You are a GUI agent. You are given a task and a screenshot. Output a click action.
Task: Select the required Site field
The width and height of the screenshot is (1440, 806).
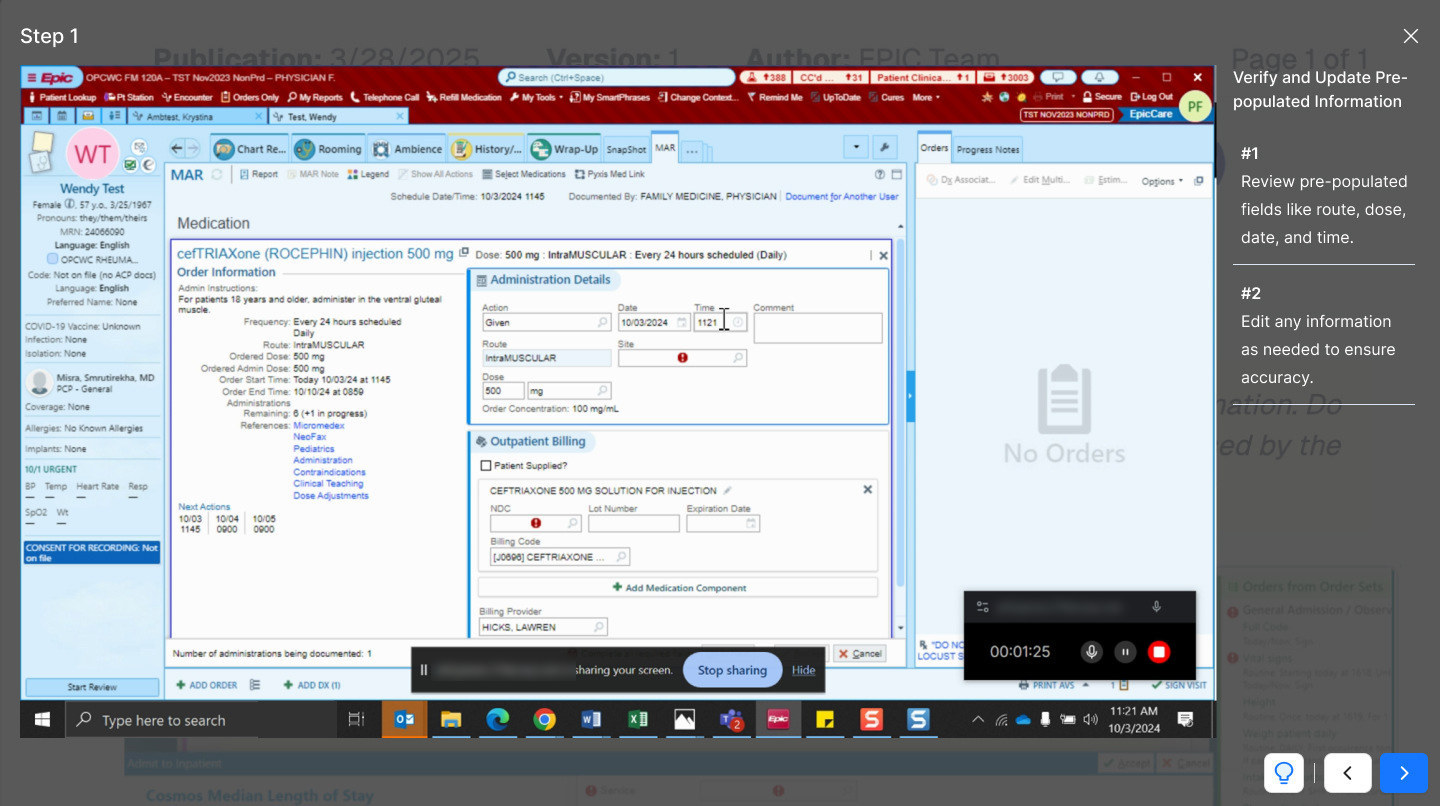(682, 357)
